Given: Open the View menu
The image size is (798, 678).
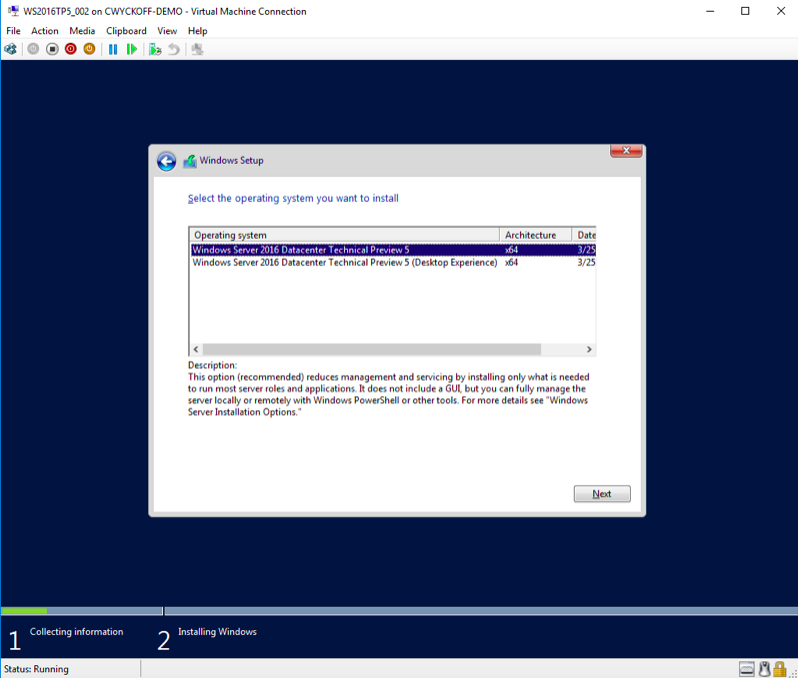Looking at the screenshot, I should (x=167, y=31).
